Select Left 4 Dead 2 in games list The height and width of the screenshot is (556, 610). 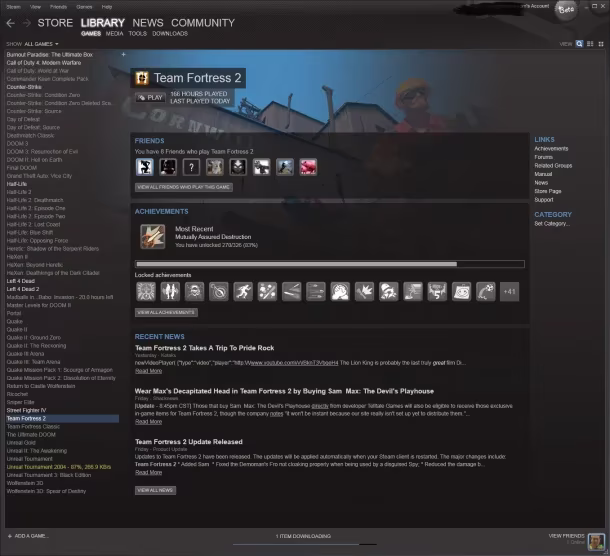(23, 289)
